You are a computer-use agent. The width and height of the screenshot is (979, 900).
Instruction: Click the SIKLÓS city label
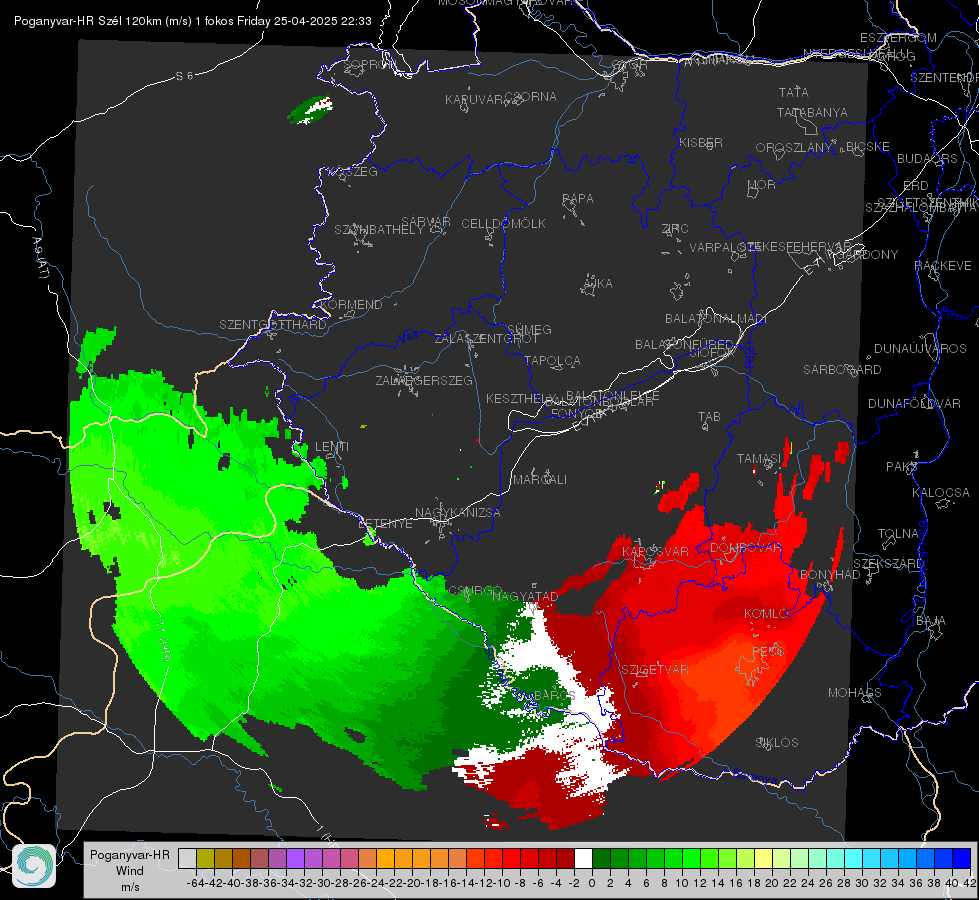[x=777, y=743]
